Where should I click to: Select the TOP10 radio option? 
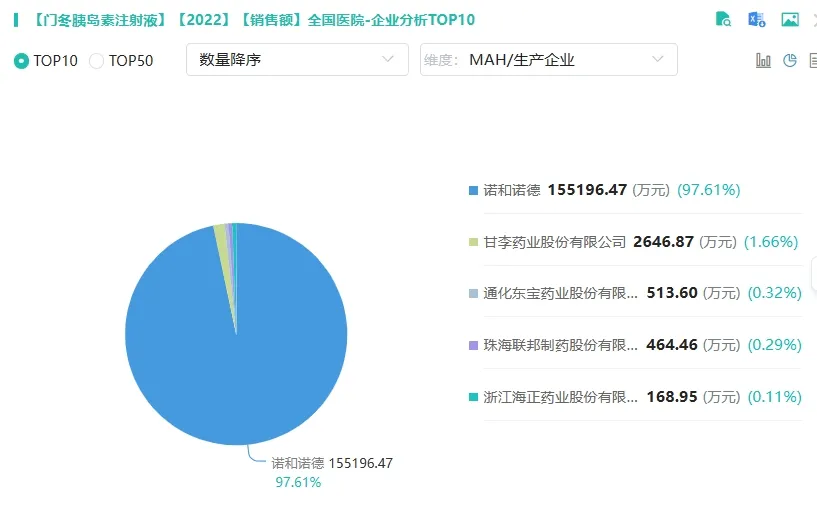pos(21,61)
